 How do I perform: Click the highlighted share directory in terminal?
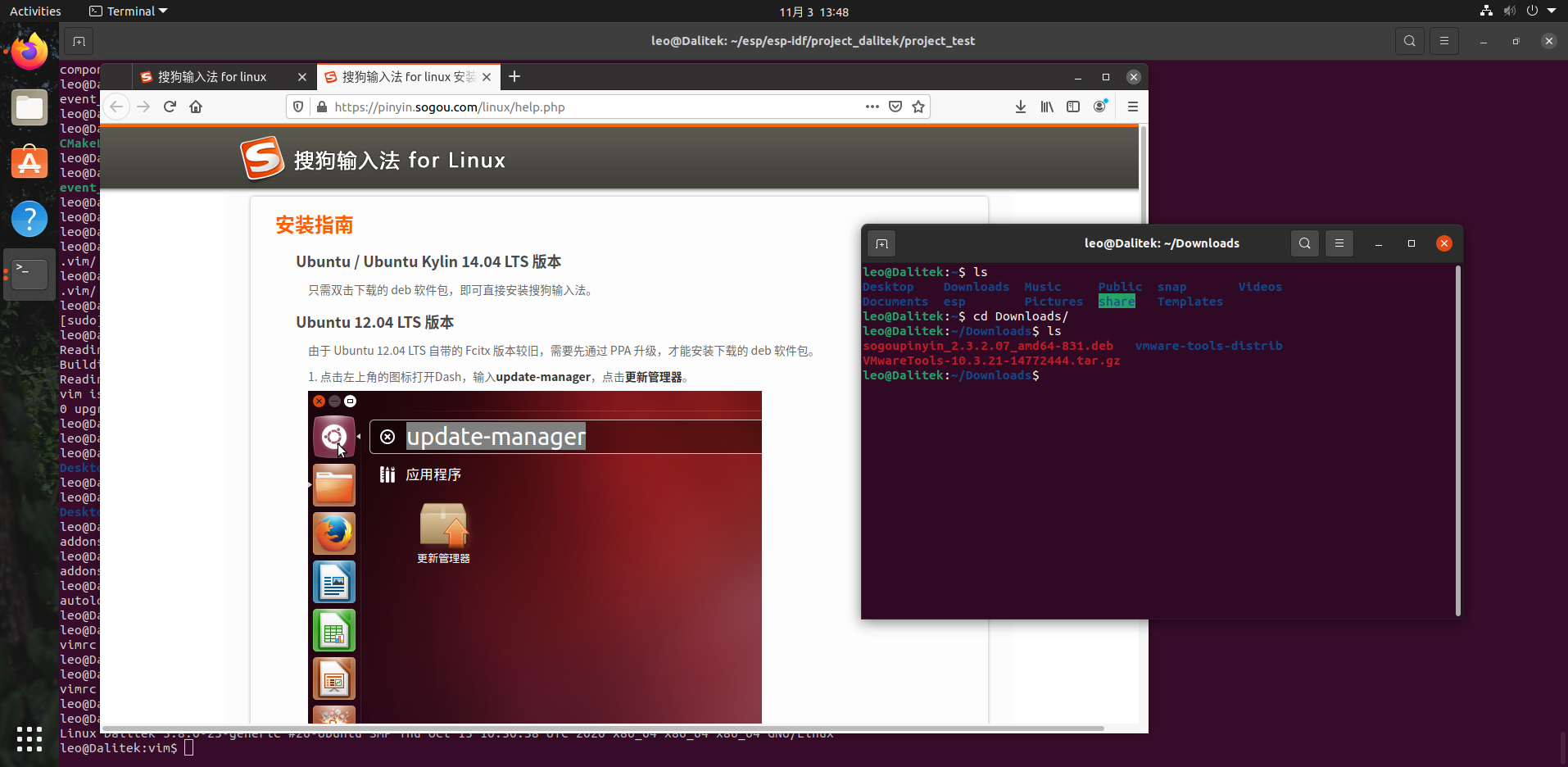pos(1117,302)
